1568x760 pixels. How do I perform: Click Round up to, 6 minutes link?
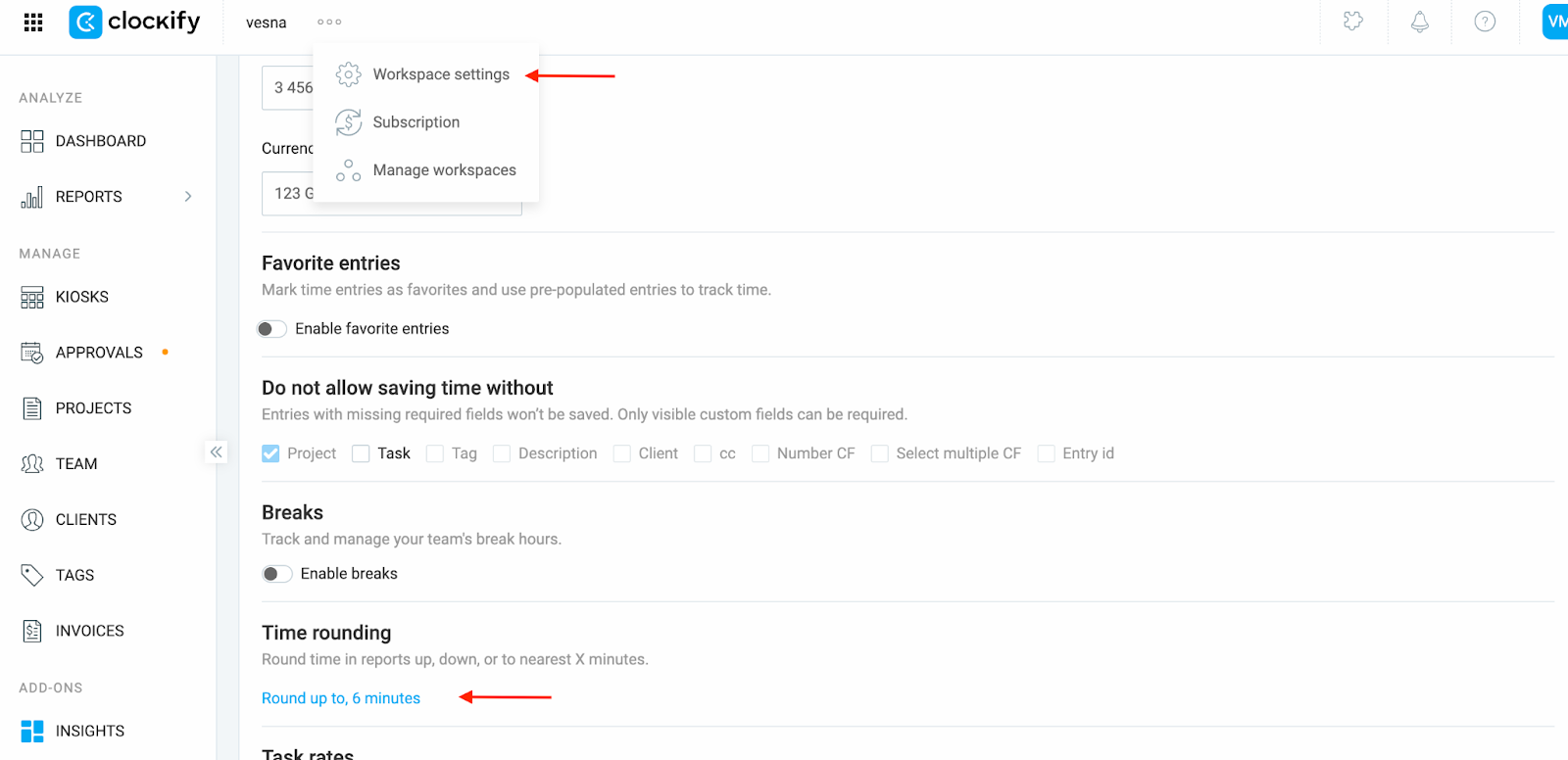[x=341, y=698]
